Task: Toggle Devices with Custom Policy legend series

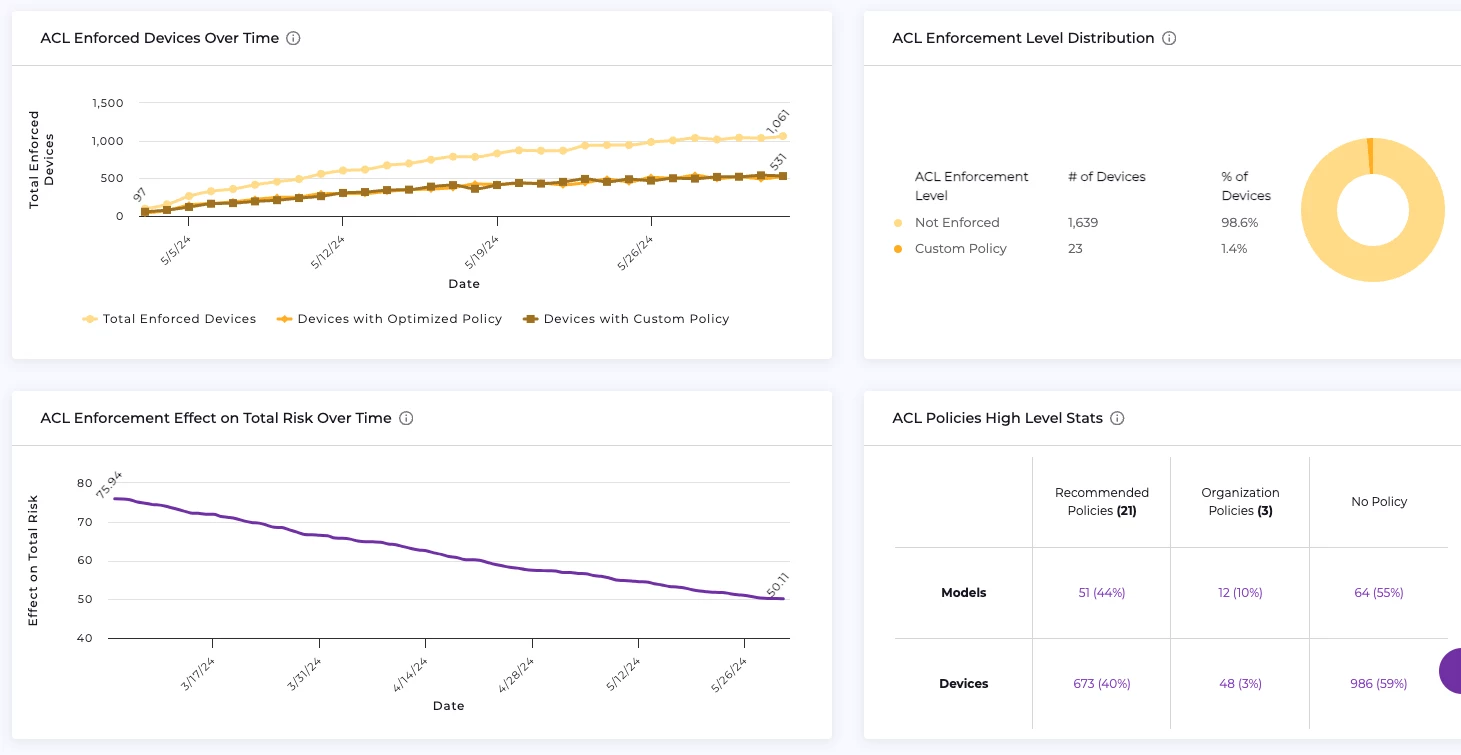Action: pos(625,319)
